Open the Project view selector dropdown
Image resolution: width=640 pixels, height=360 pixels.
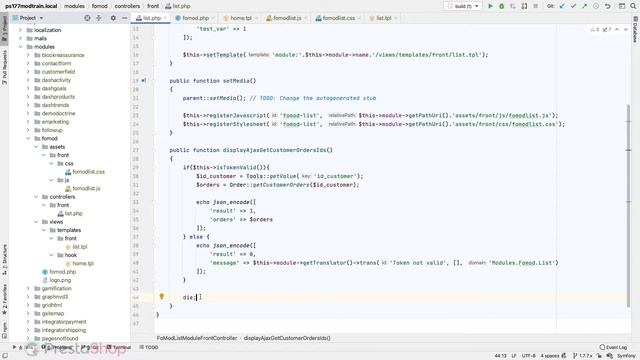pyautogui.click(x=28, y=18)
